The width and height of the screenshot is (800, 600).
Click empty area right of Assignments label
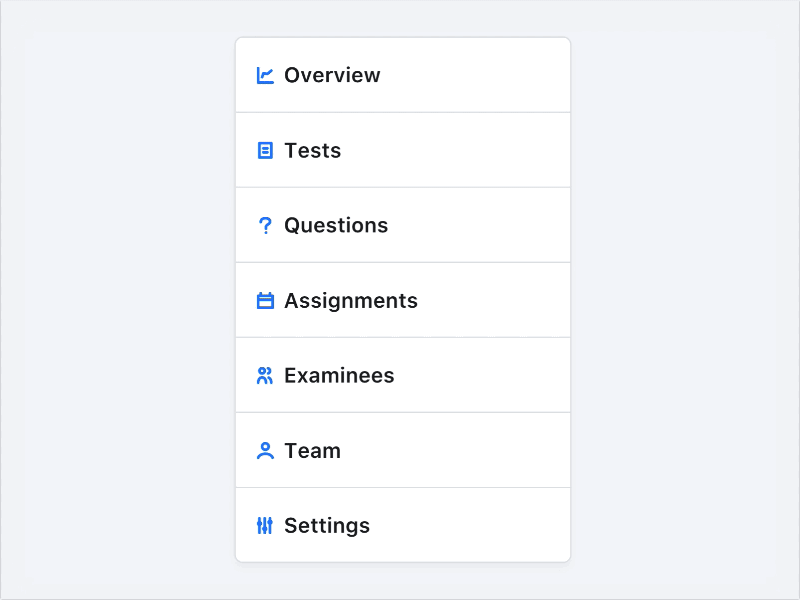490,301
